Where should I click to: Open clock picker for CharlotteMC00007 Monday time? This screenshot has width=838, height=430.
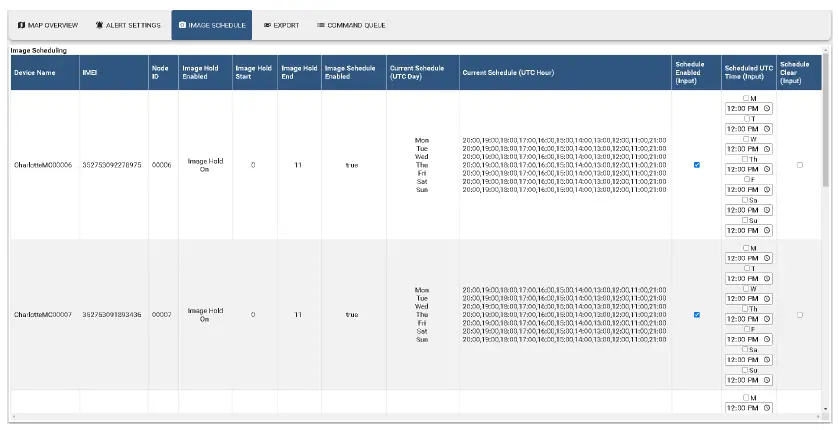[x=766, y=258]
